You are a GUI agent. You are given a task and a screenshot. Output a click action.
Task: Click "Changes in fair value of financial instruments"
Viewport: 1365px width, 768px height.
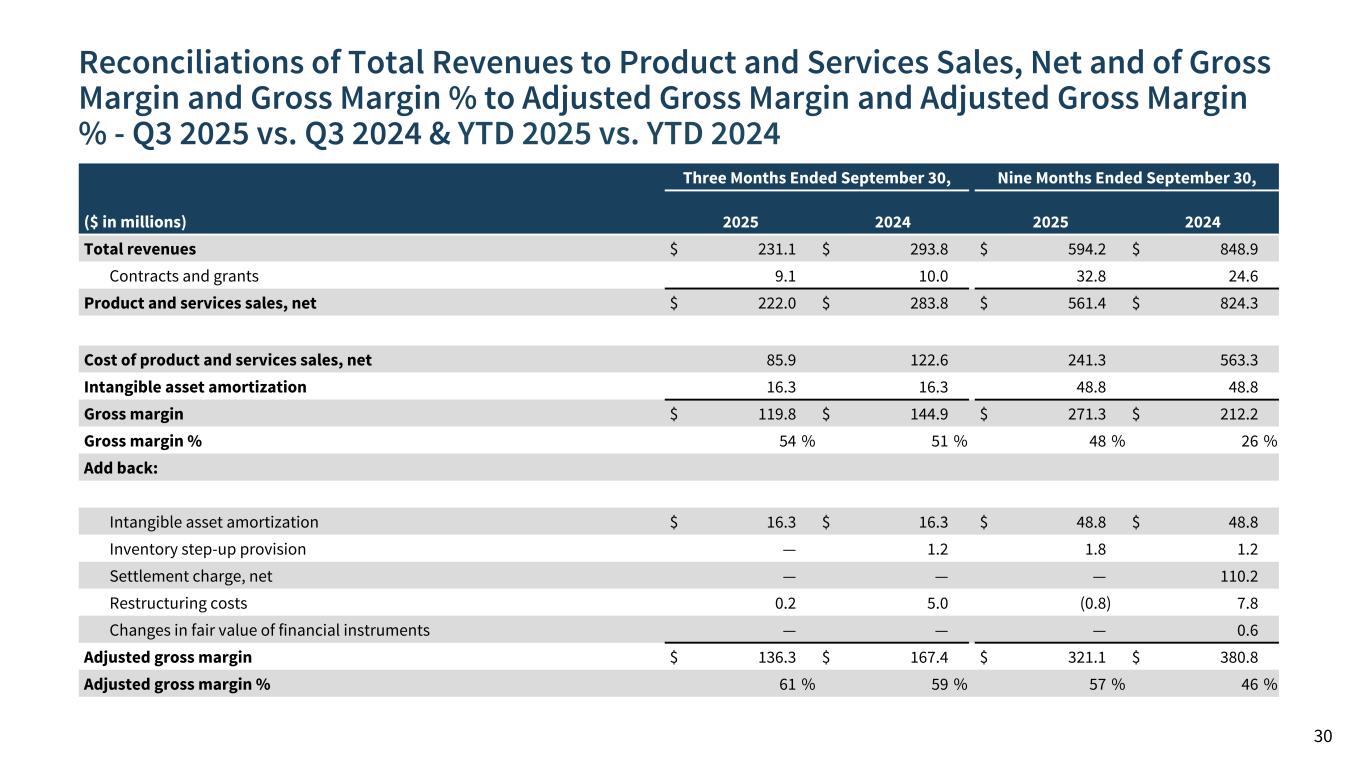(269, 630)
